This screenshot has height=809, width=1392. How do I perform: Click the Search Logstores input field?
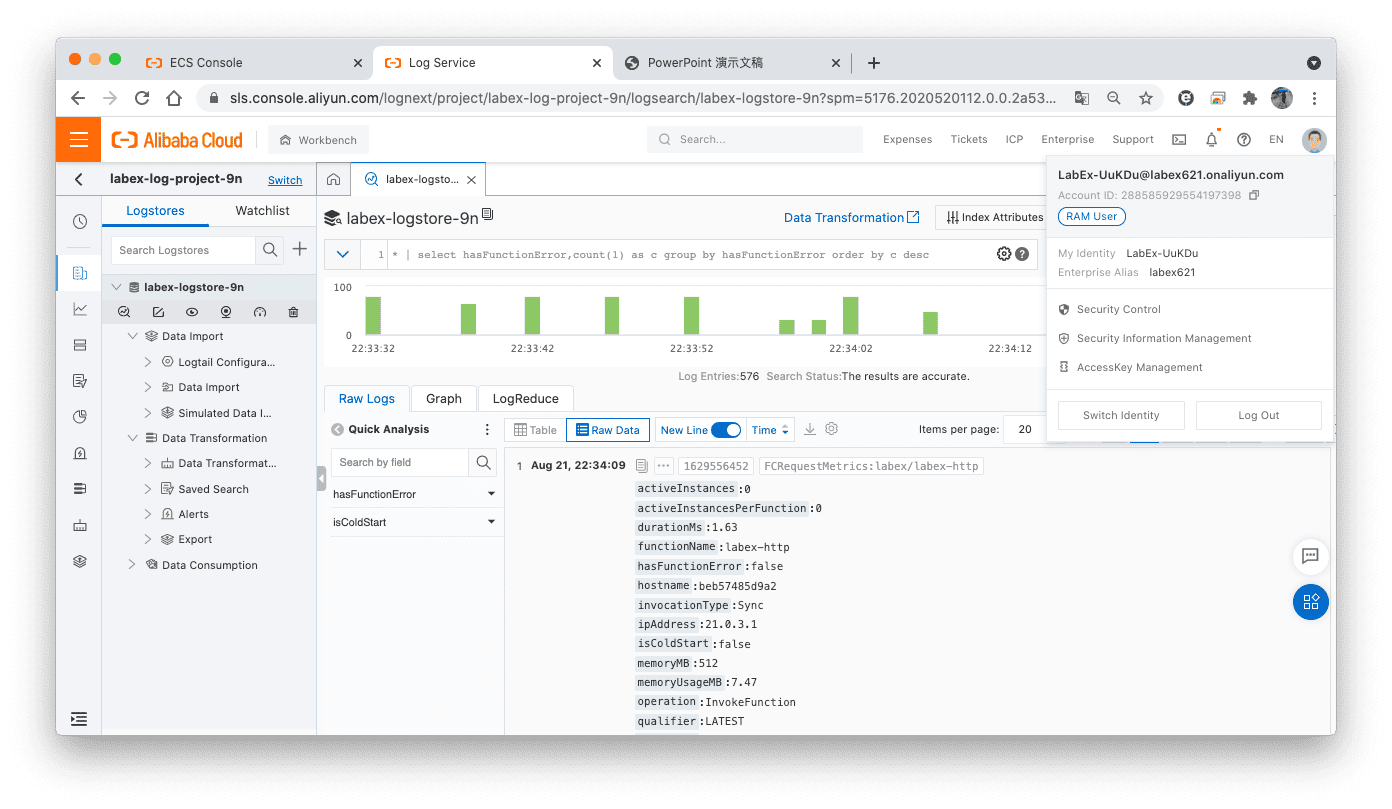point(184,250)
